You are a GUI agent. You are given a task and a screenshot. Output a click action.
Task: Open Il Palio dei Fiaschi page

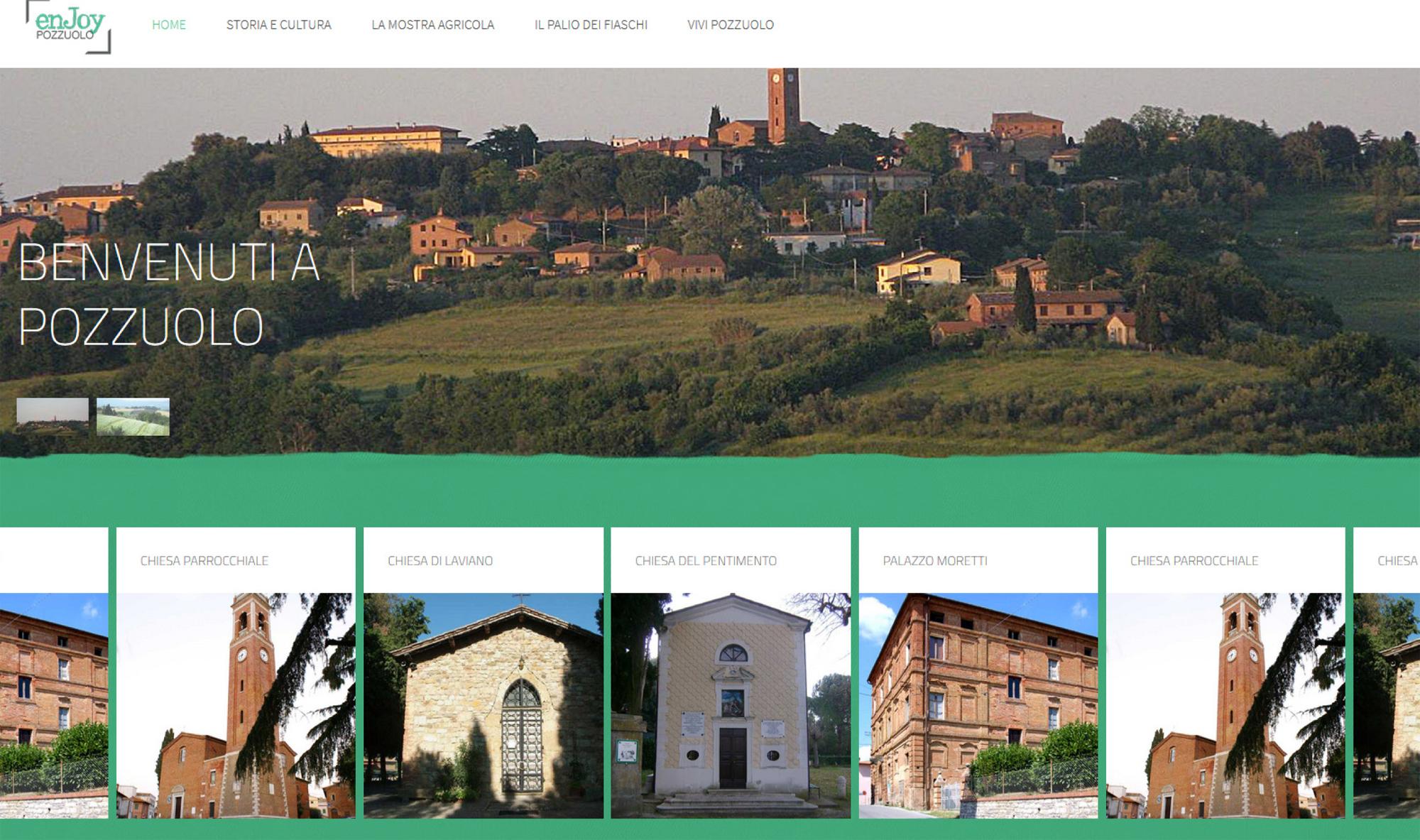(591, 25)
